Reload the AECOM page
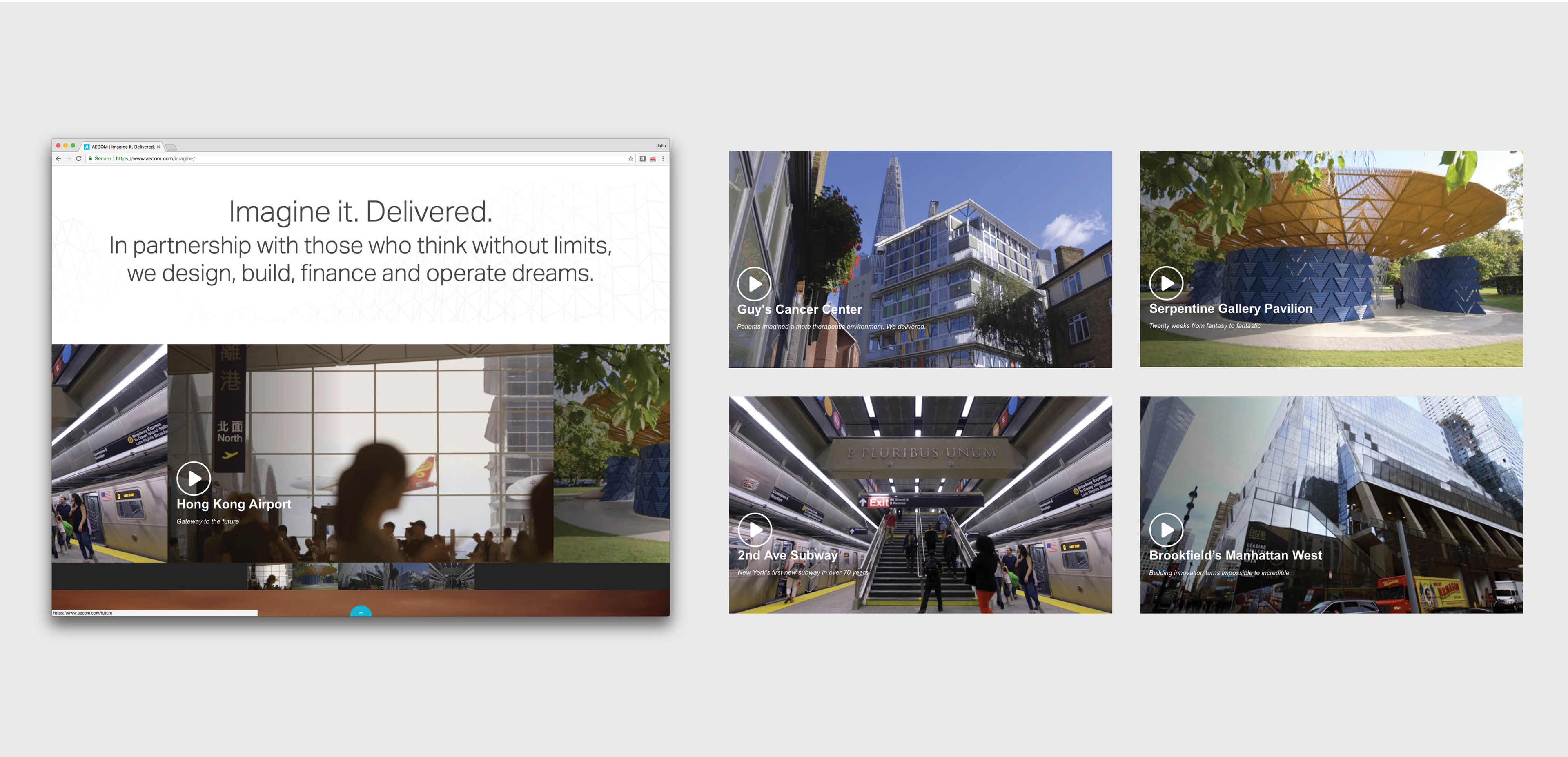The width and height of the screenshot is (1568, 757). point(78,159)
